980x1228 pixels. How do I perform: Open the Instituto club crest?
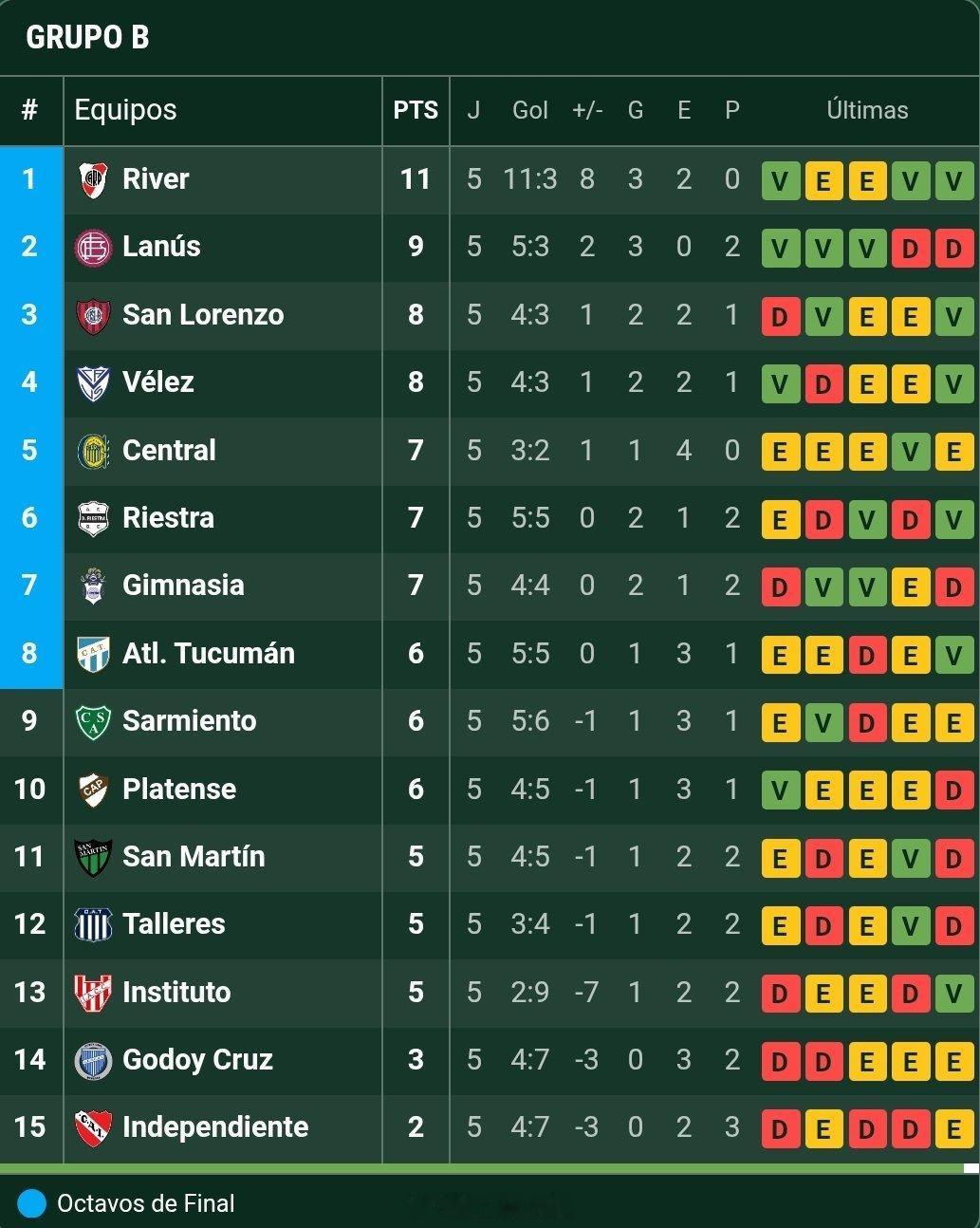[93, 993]
